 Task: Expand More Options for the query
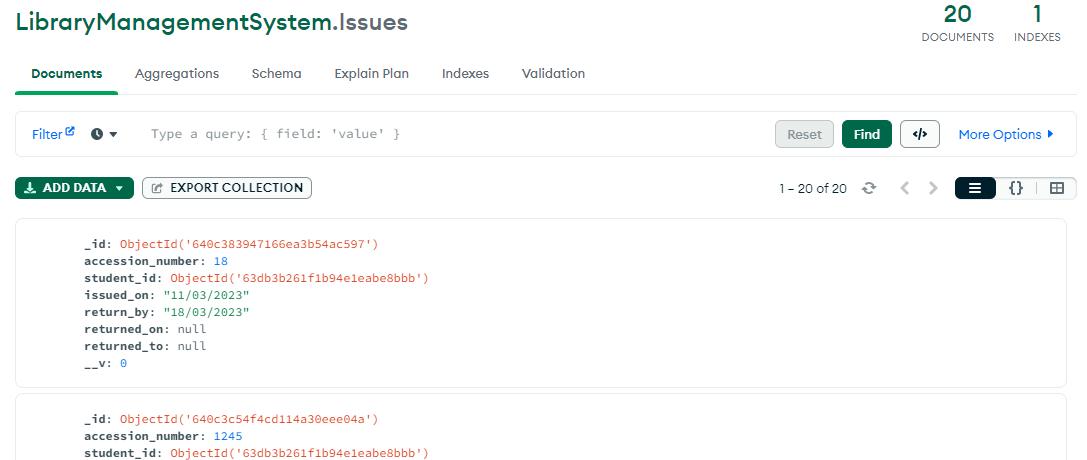coord(1006,134)
